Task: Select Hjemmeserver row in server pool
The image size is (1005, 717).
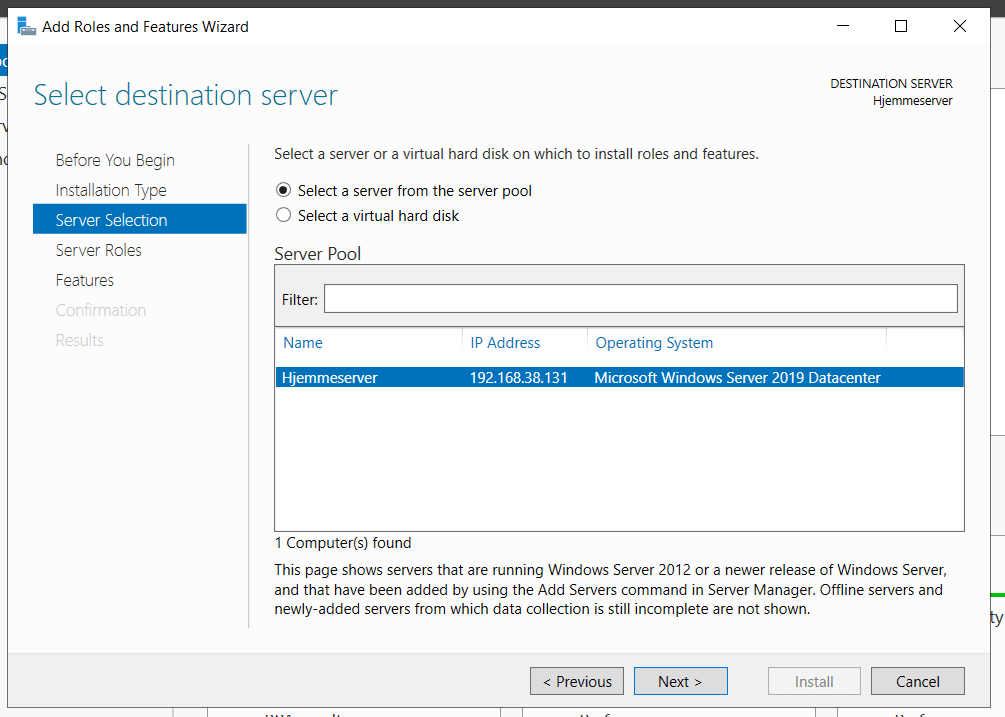Action: (x=331, y=377)
